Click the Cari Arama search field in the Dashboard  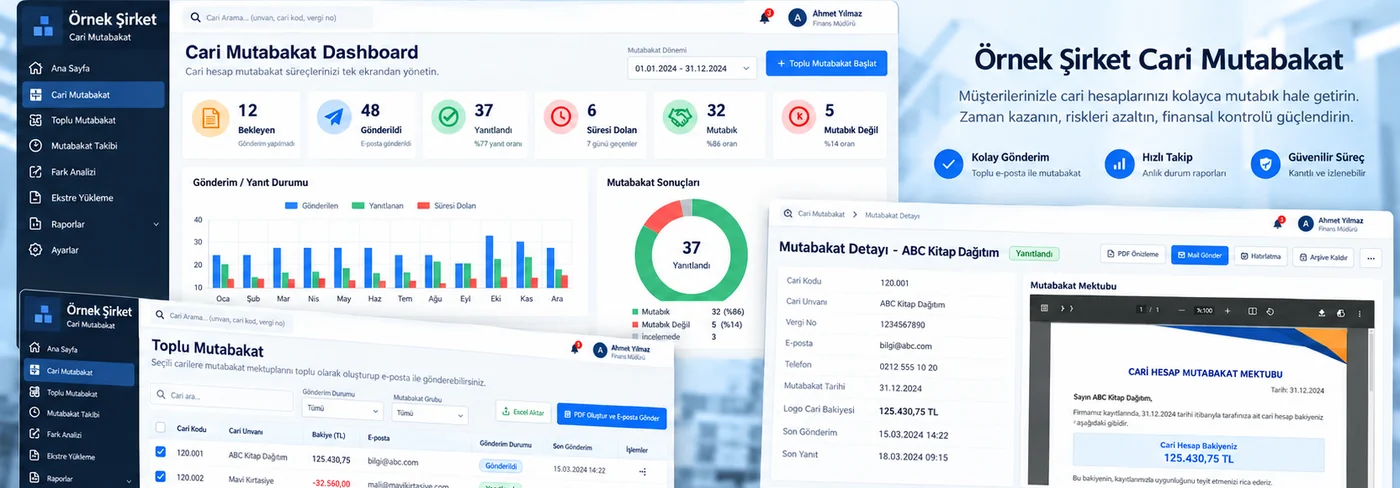click(x=279, y=18)
